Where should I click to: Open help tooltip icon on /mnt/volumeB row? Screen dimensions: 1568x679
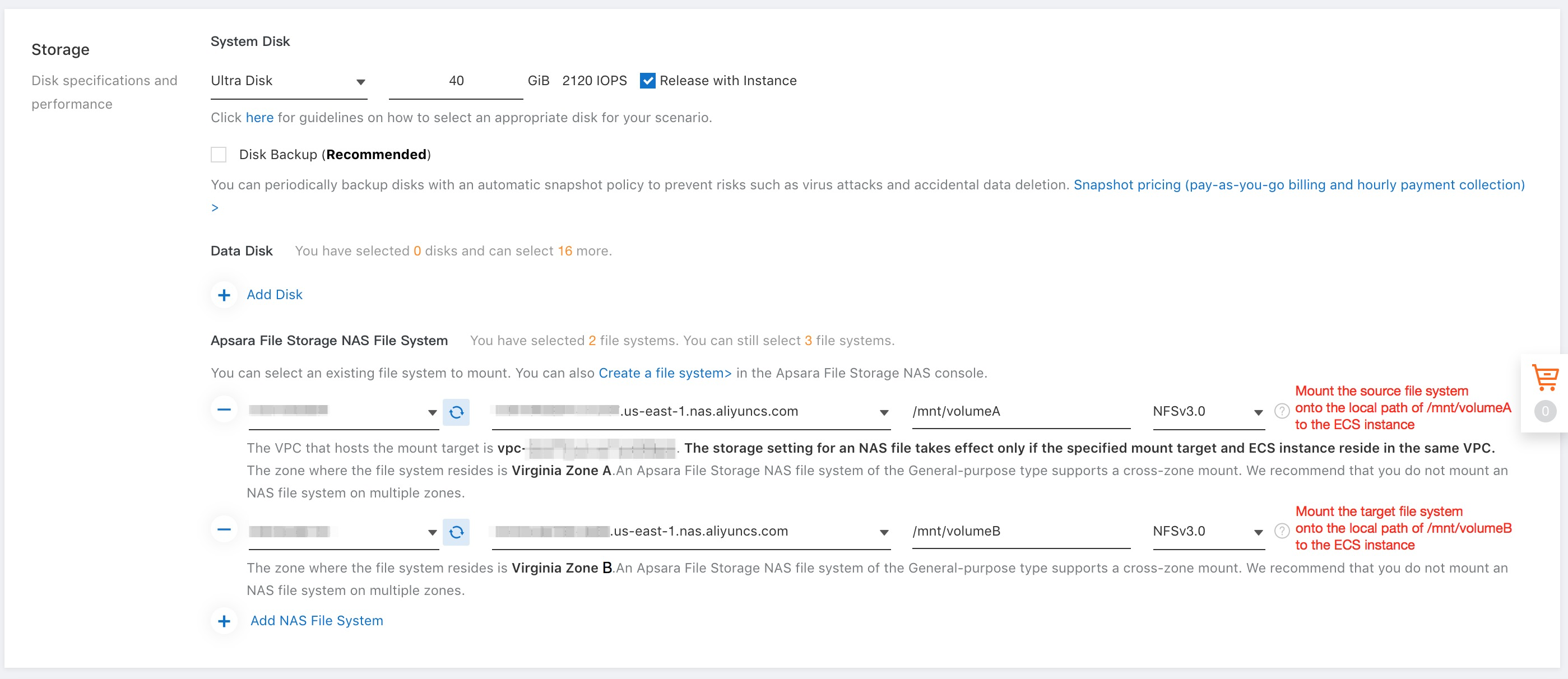click(1281, 531)
